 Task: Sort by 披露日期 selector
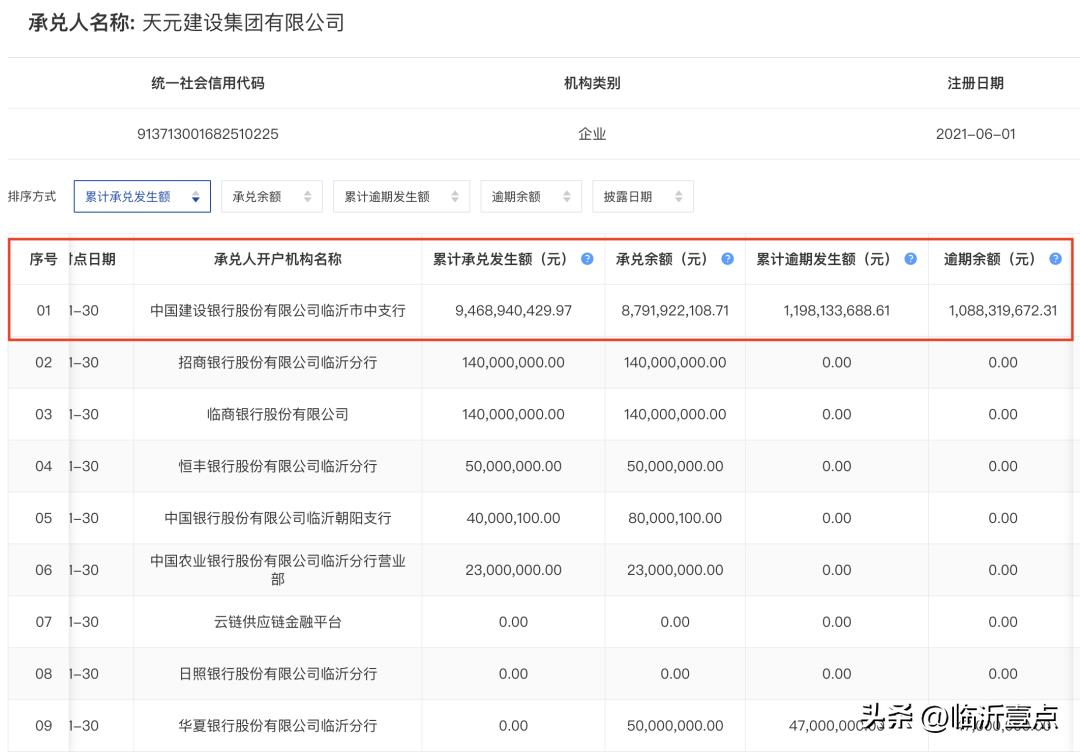(643, 197)
